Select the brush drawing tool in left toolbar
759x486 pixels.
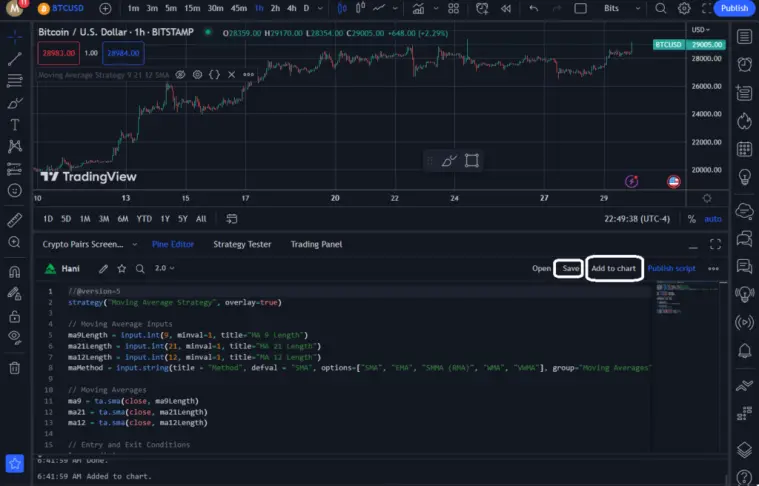15,103
